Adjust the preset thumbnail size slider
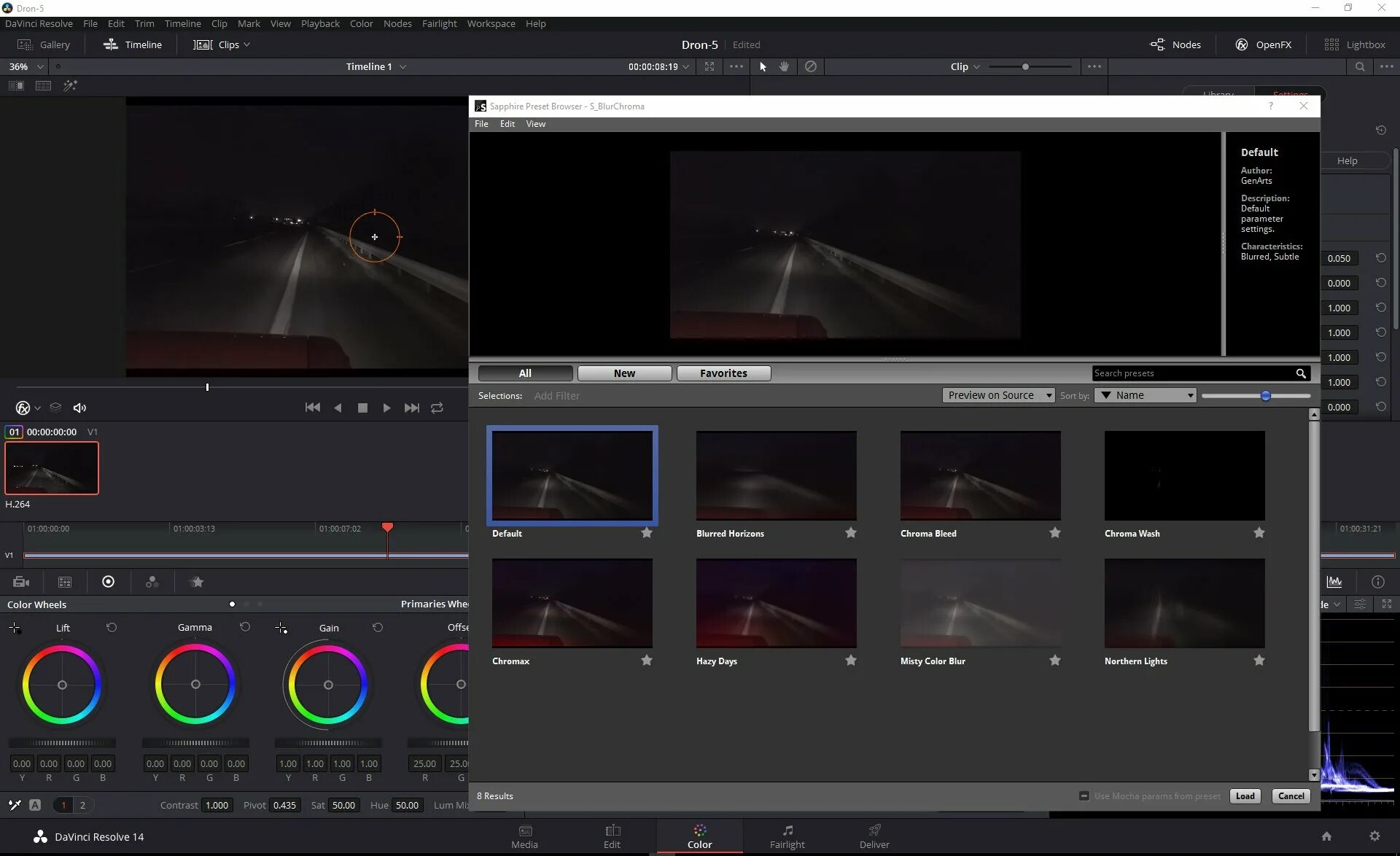 click(x=1265, y=395)
